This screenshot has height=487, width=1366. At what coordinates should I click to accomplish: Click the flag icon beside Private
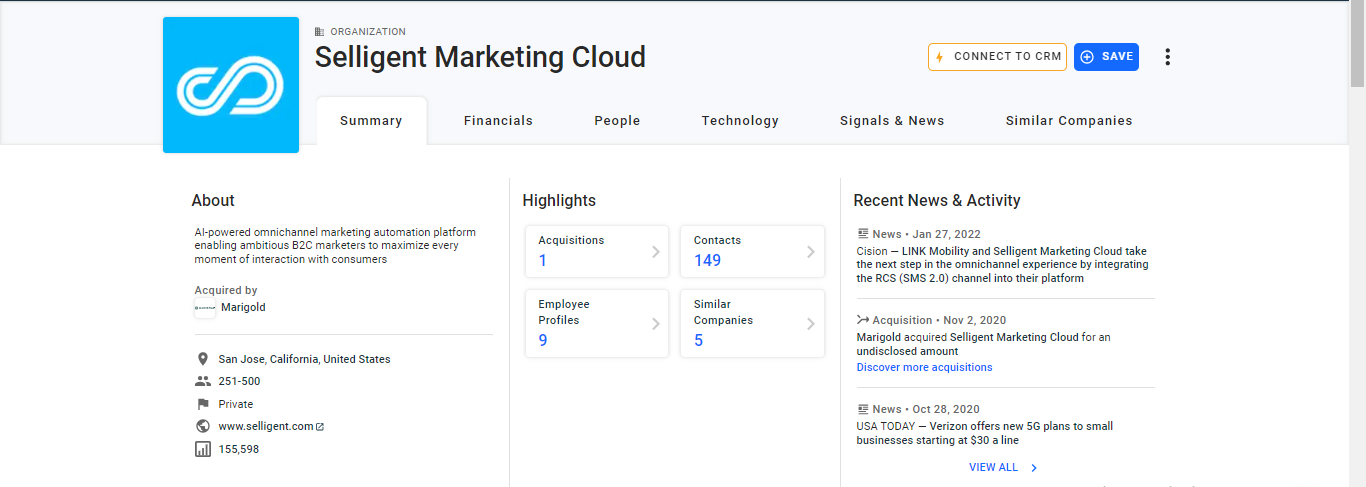(203, 404)
